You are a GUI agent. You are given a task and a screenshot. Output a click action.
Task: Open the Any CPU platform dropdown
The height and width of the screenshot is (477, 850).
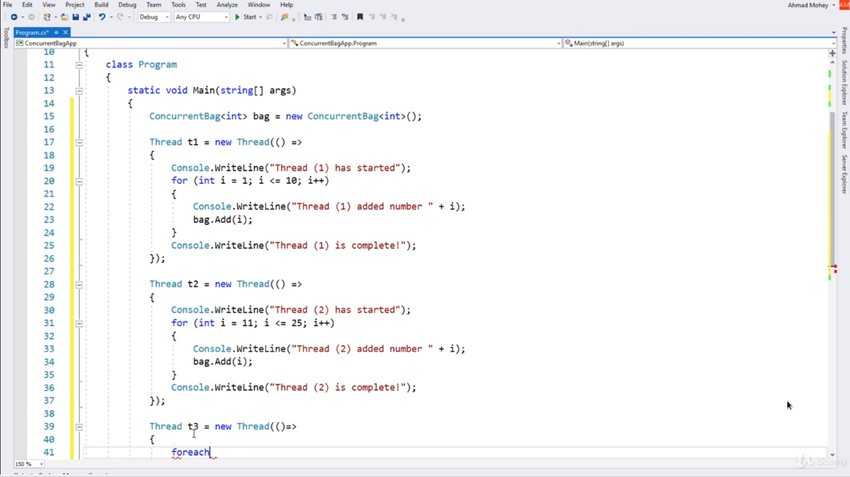(x=201, y=17)
